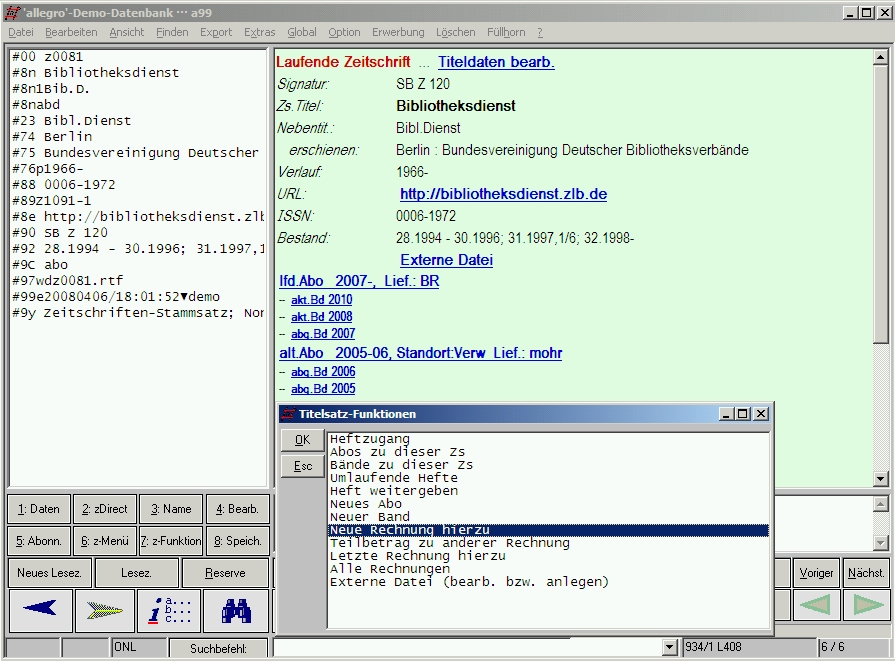
Task: Open the 'abg.Bd 2006' link
Action: click(323, 372)
